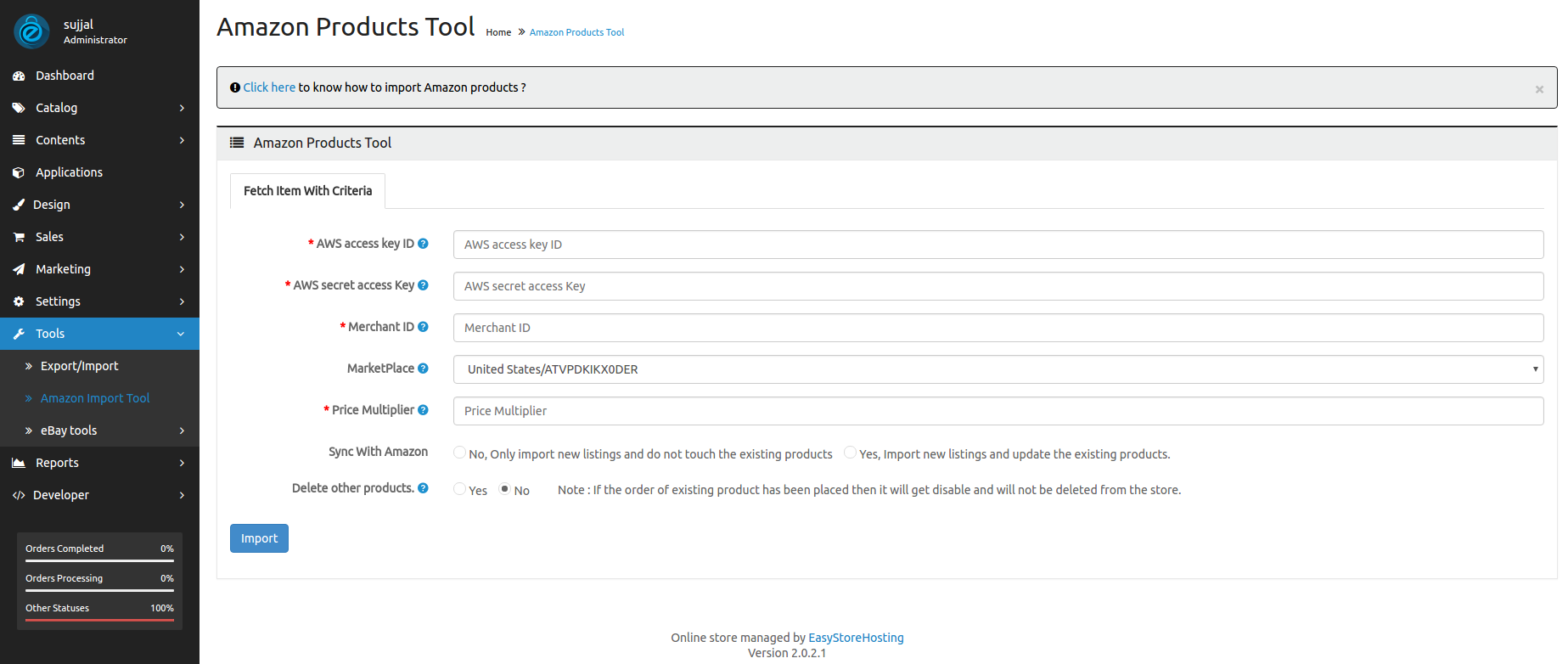
Task: Click the Marketing paper plane icon
Action: (19, 269)
